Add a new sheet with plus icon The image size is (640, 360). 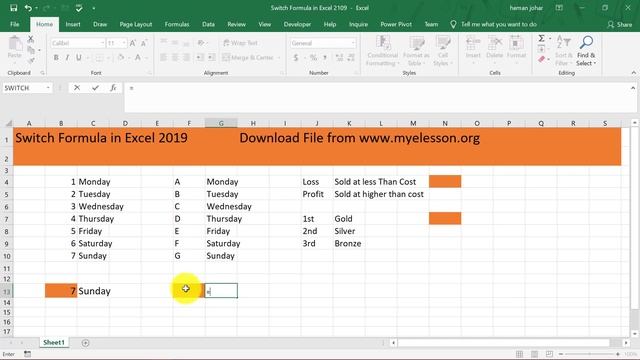coord(85,343)
